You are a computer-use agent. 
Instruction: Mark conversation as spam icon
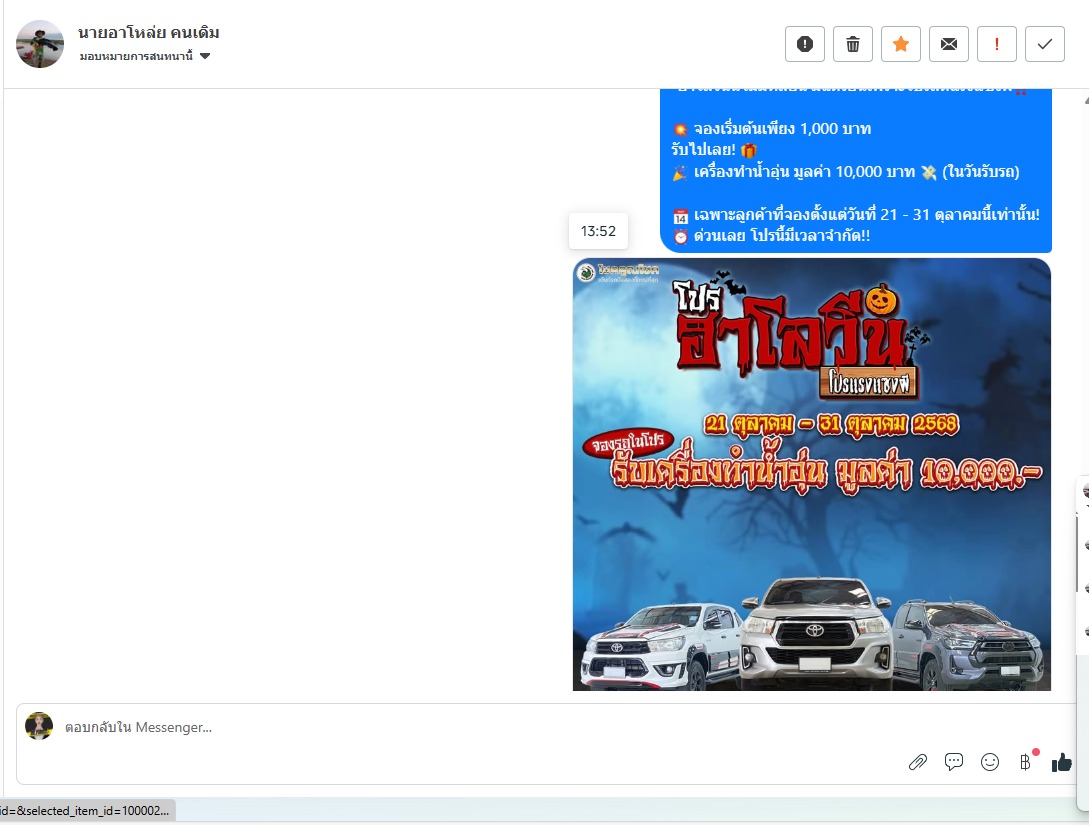click(x=804, y=44)
